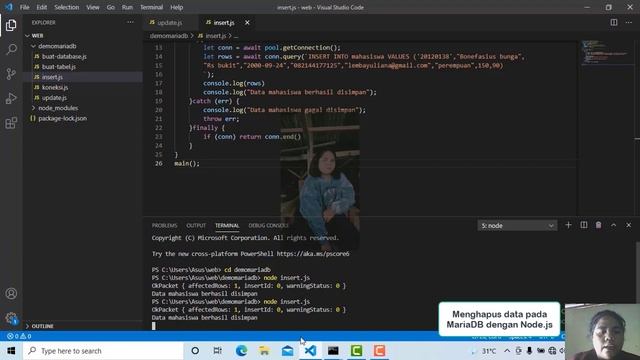Open the Selection menu
Screen dimensions: 640x360
point(67,7)
